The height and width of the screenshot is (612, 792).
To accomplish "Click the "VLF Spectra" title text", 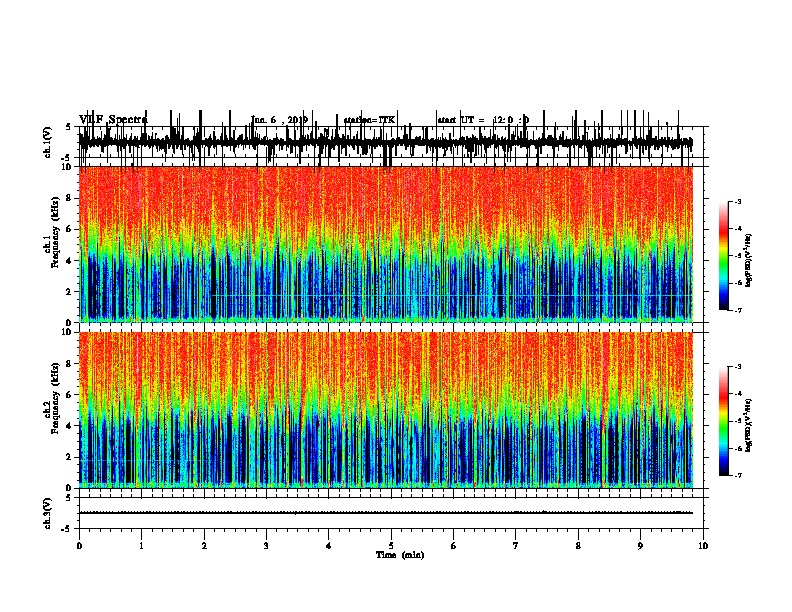I will (113, 120).
